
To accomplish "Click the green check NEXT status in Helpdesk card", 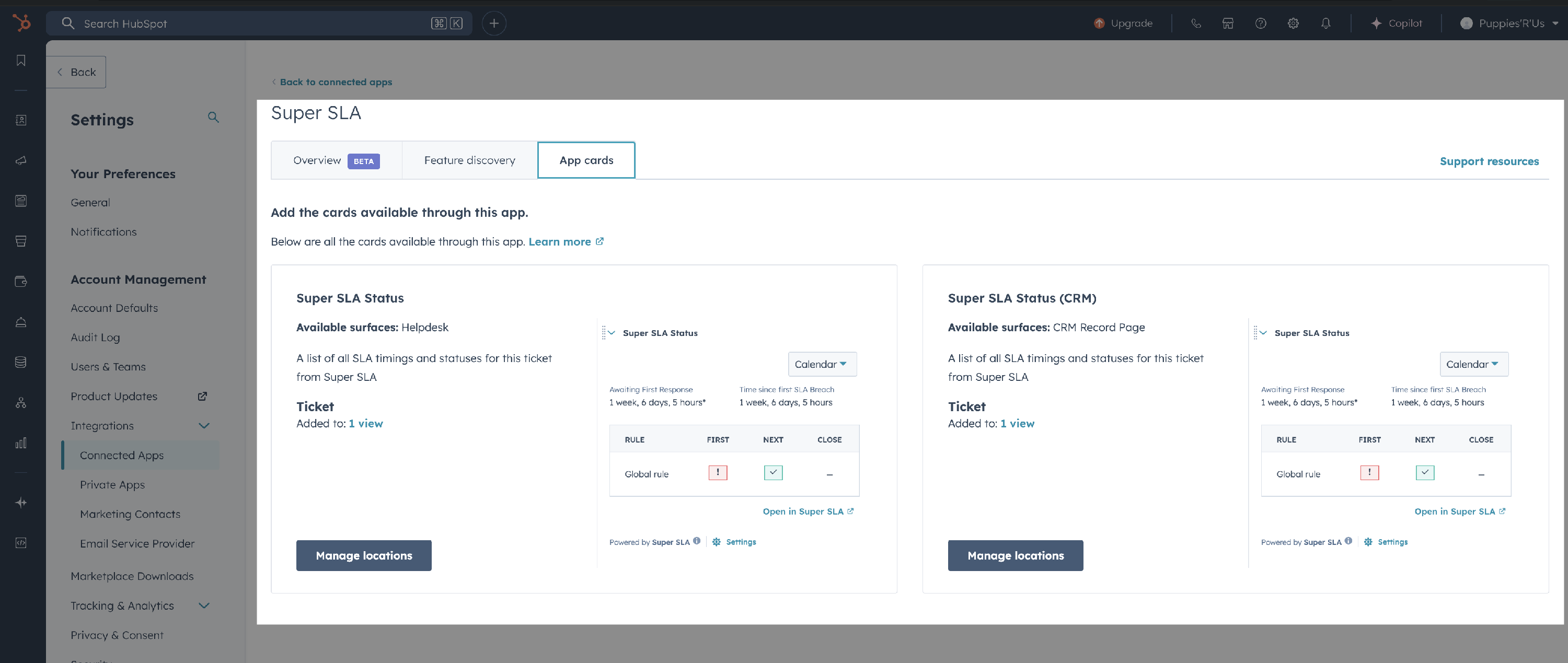I will click(x=773, y=473).
